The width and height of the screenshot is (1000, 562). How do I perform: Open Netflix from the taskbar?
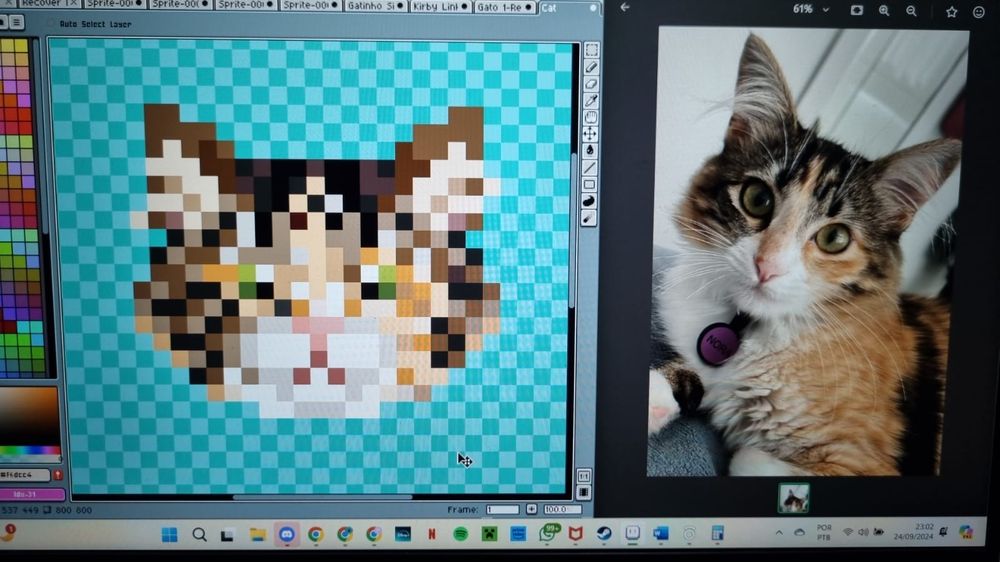[x=432, y=534]
